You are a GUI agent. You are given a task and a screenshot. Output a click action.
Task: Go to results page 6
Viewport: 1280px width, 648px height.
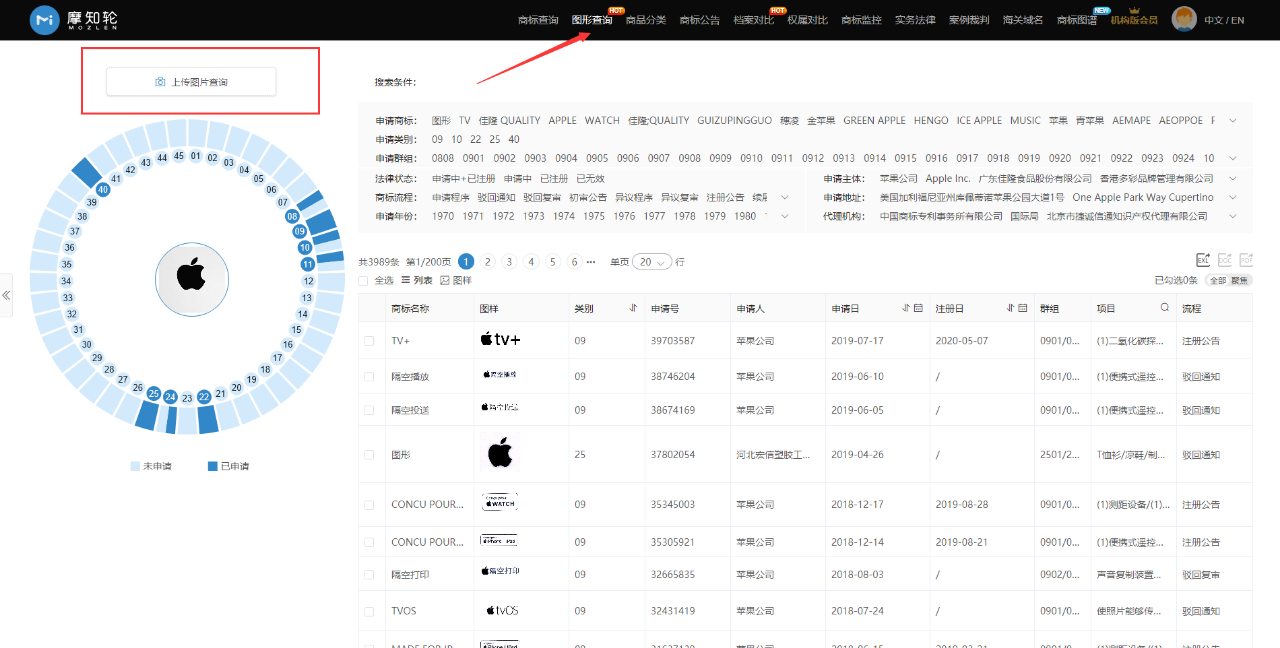tap(574, 262)
